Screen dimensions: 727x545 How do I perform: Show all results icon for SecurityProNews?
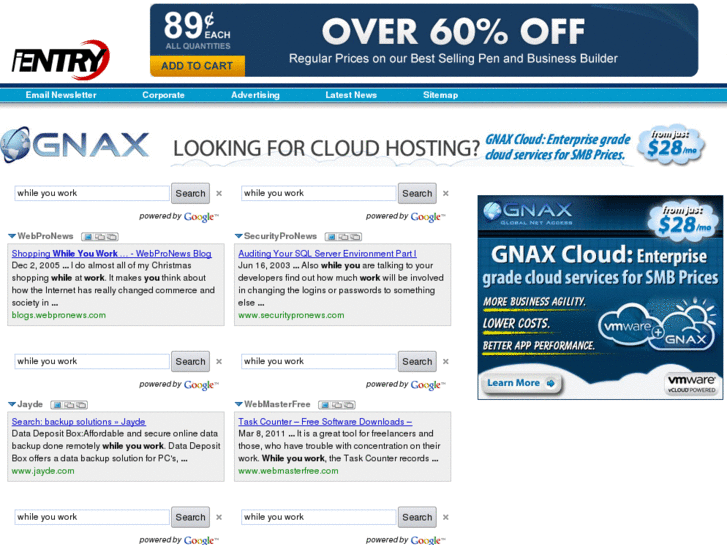[x=355, y=237]
